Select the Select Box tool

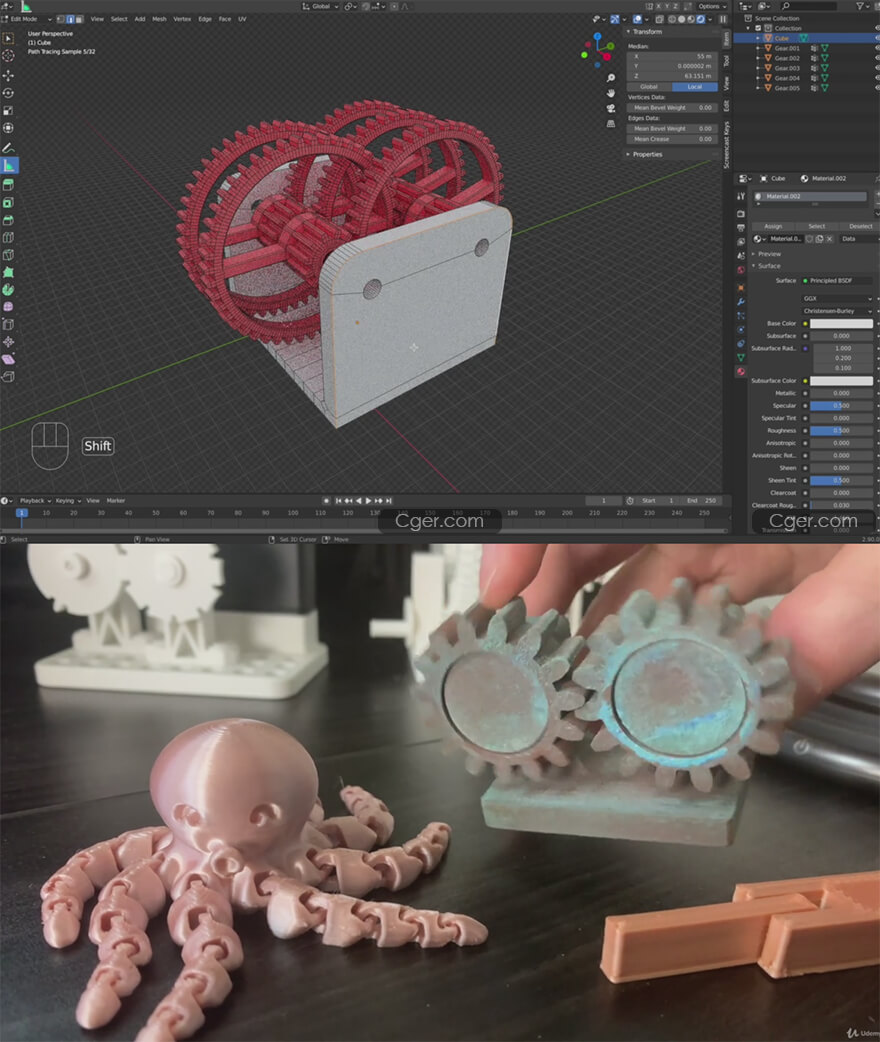9,39
